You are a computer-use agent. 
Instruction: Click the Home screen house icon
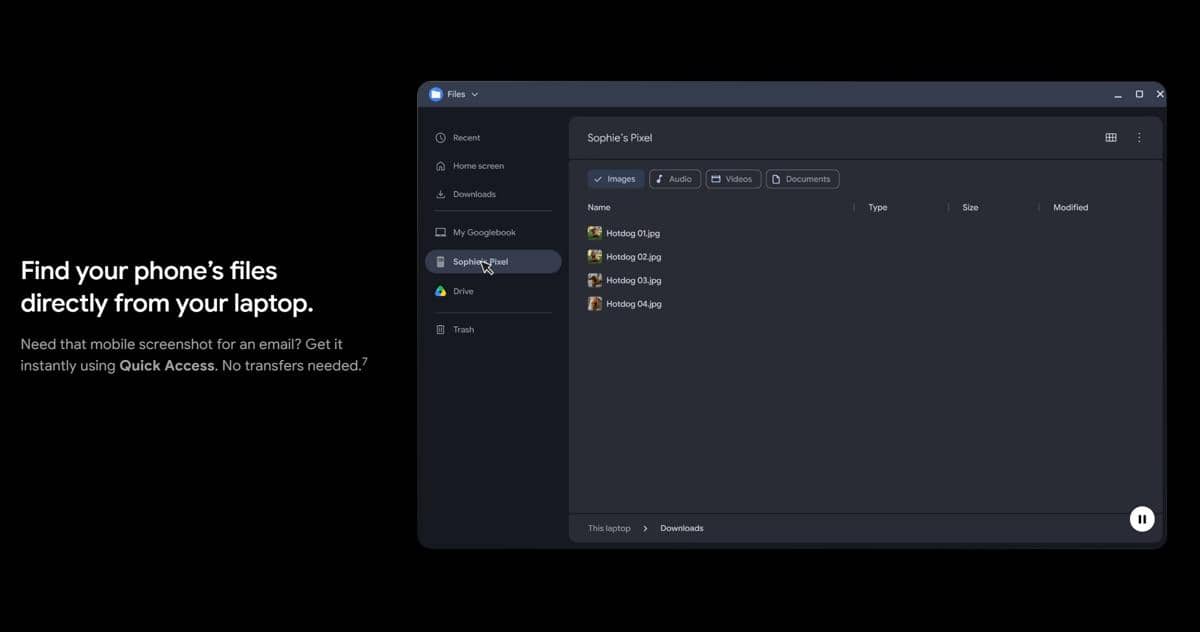440,166
